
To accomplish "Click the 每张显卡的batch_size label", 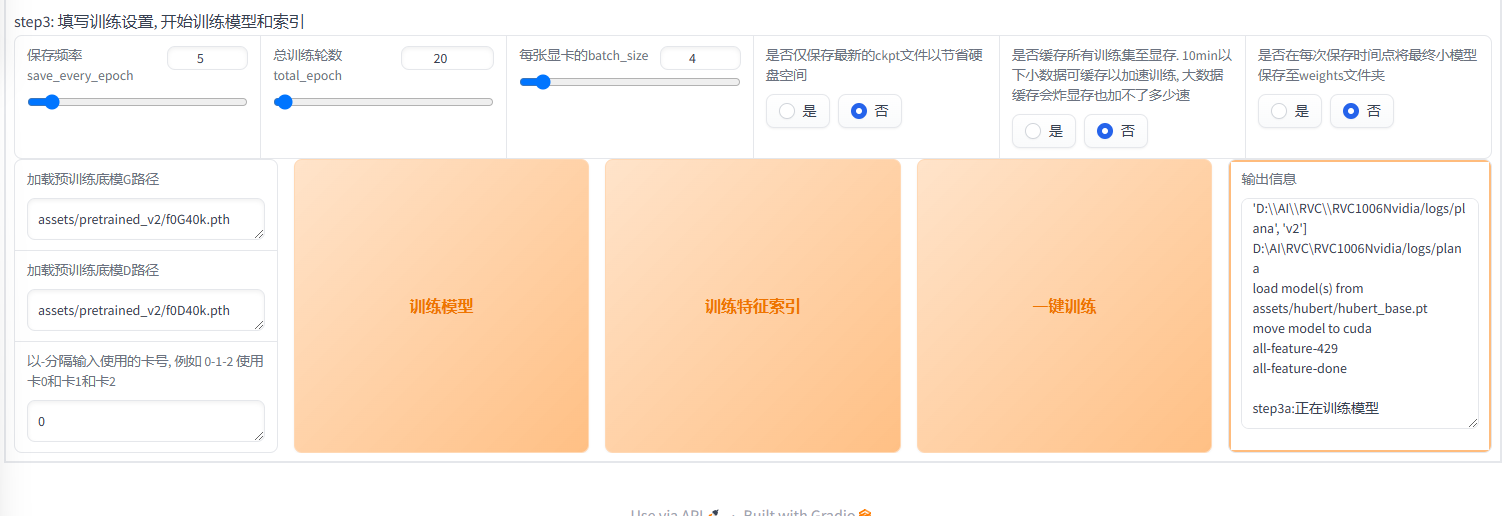I will point(584,55).
